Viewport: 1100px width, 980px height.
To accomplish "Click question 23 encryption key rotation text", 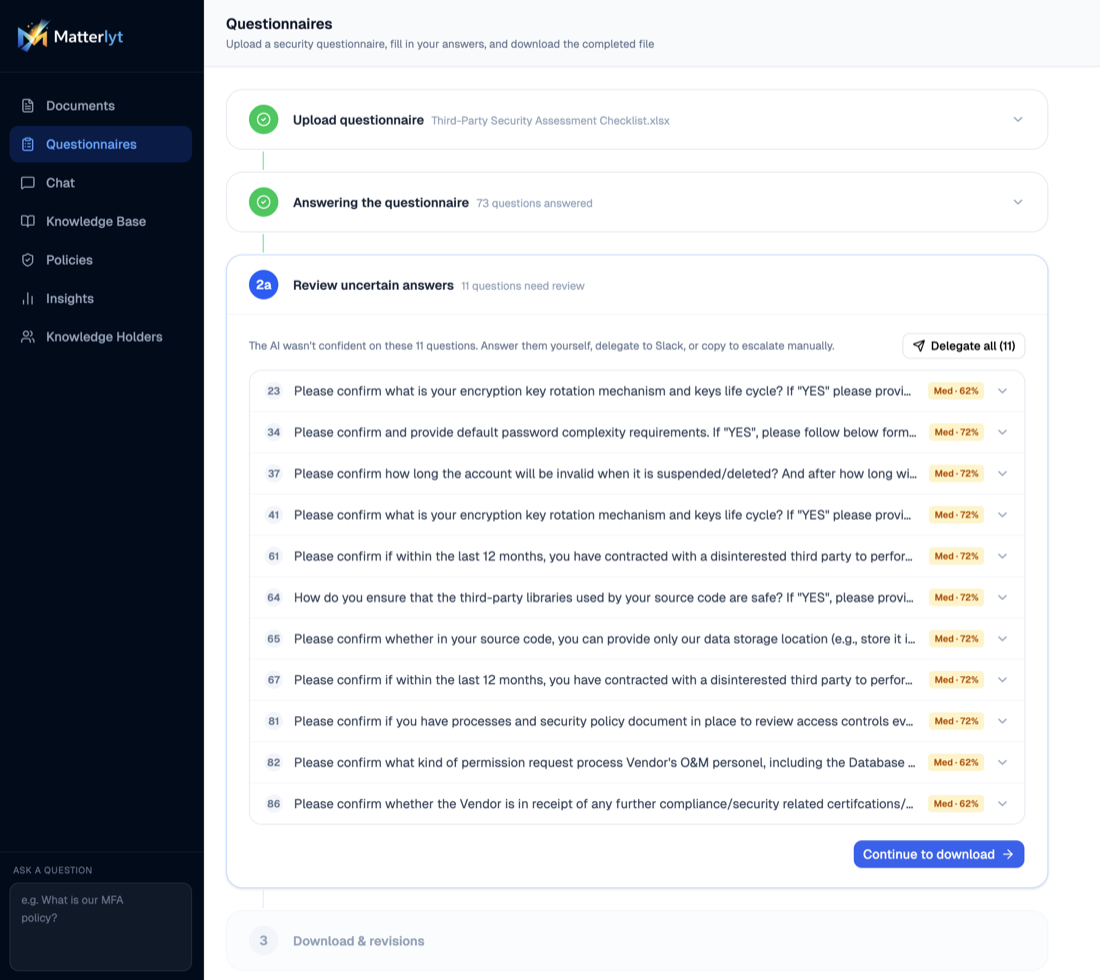I will coord(602,391).
